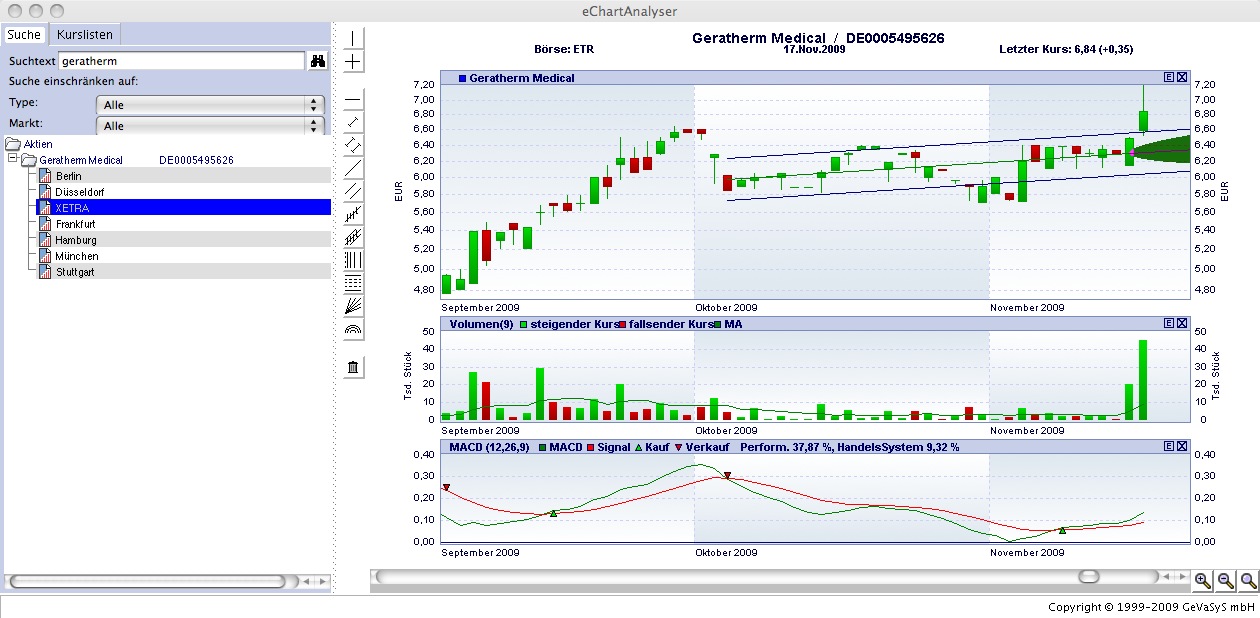This screenshot has height=618, width=1260.
Task: Select the Fibonacci arcs tool
Action: 353,329
